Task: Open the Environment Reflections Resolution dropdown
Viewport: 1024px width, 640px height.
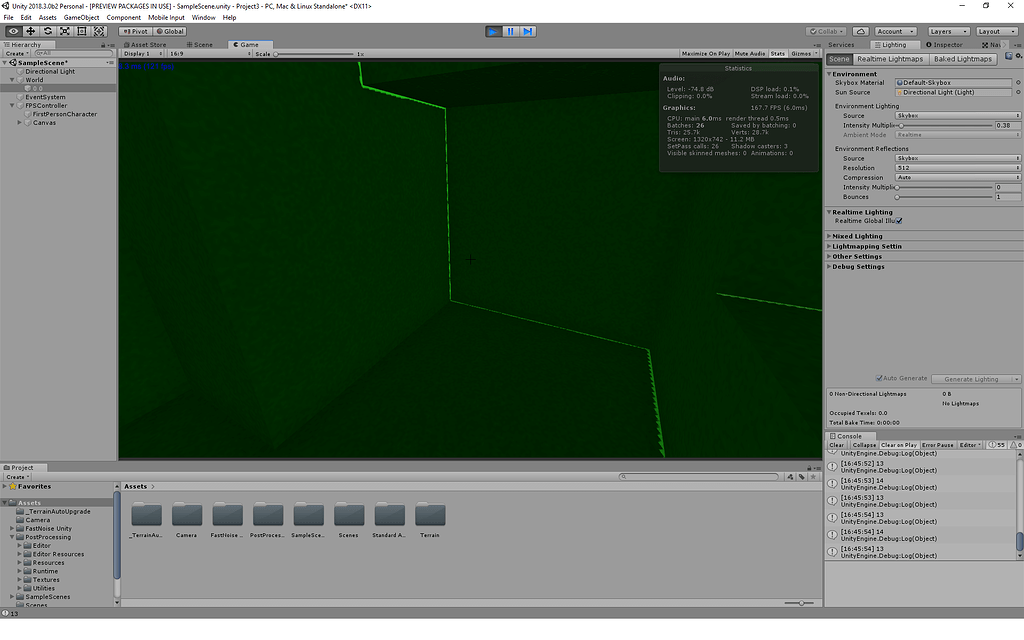Action: pyautogui.click(x=957, y=167)
